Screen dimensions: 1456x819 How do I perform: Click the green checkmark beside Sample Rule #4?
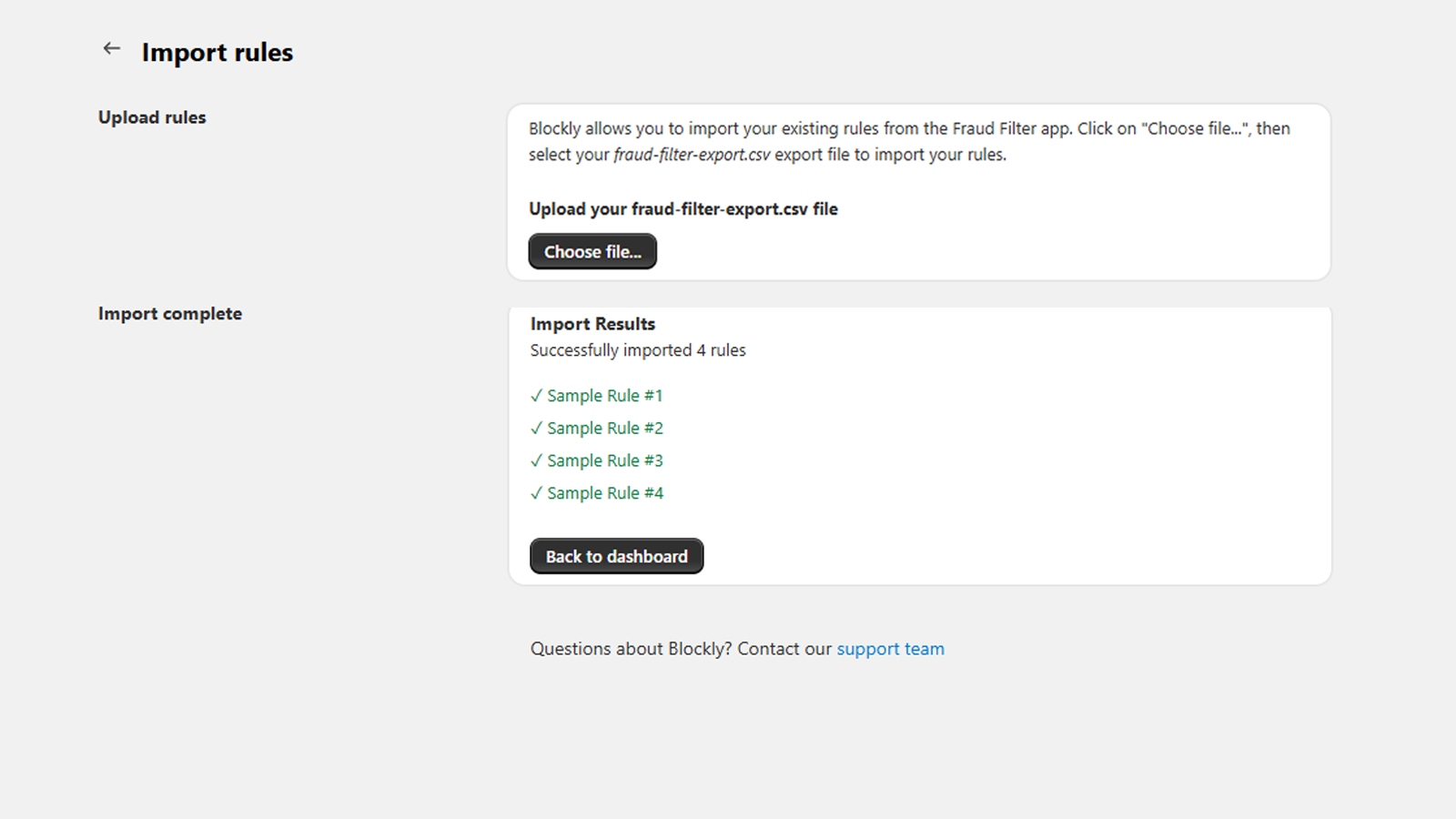pos(536,493)
